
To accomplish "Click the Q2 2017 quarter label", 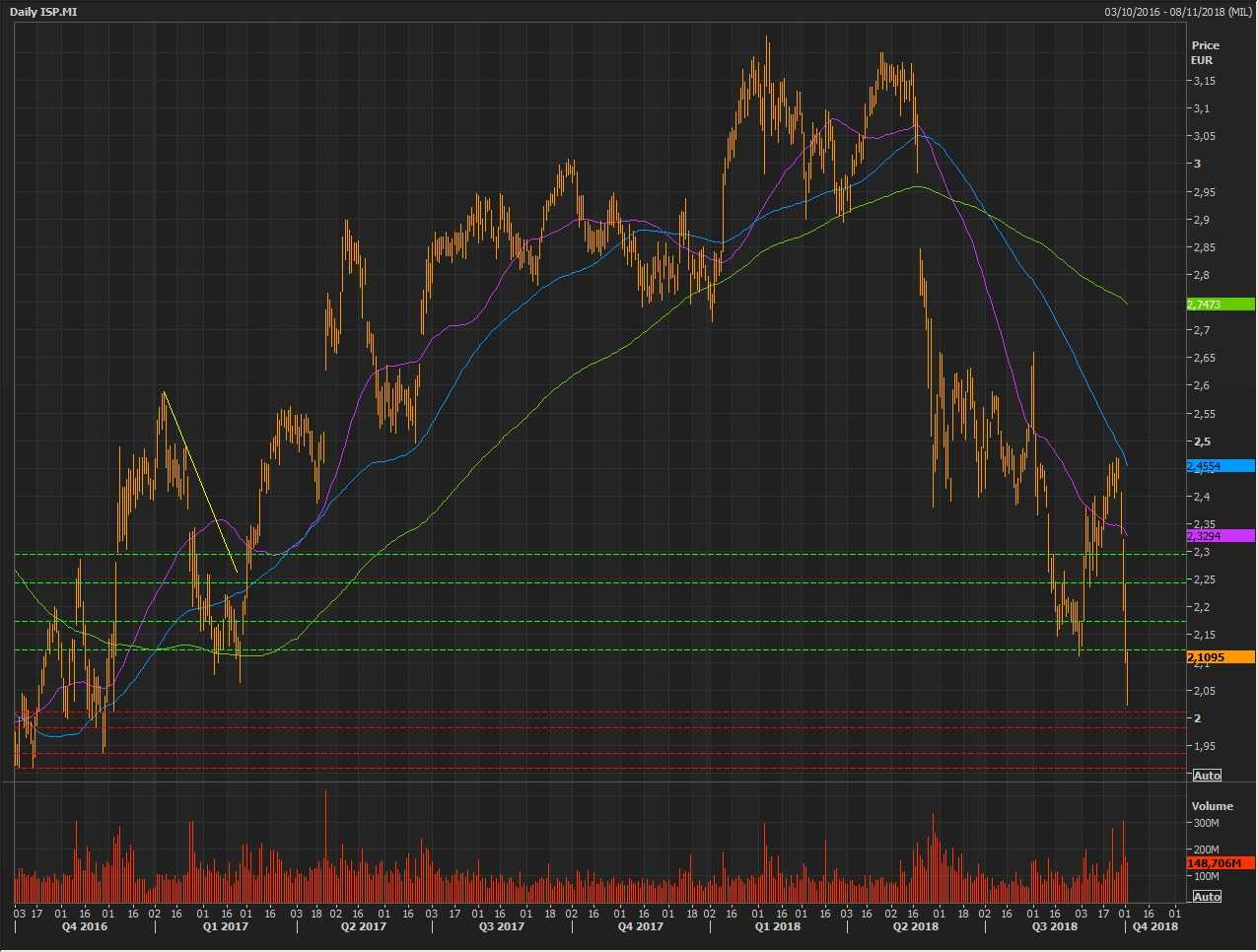I will [x=364, y=926].
